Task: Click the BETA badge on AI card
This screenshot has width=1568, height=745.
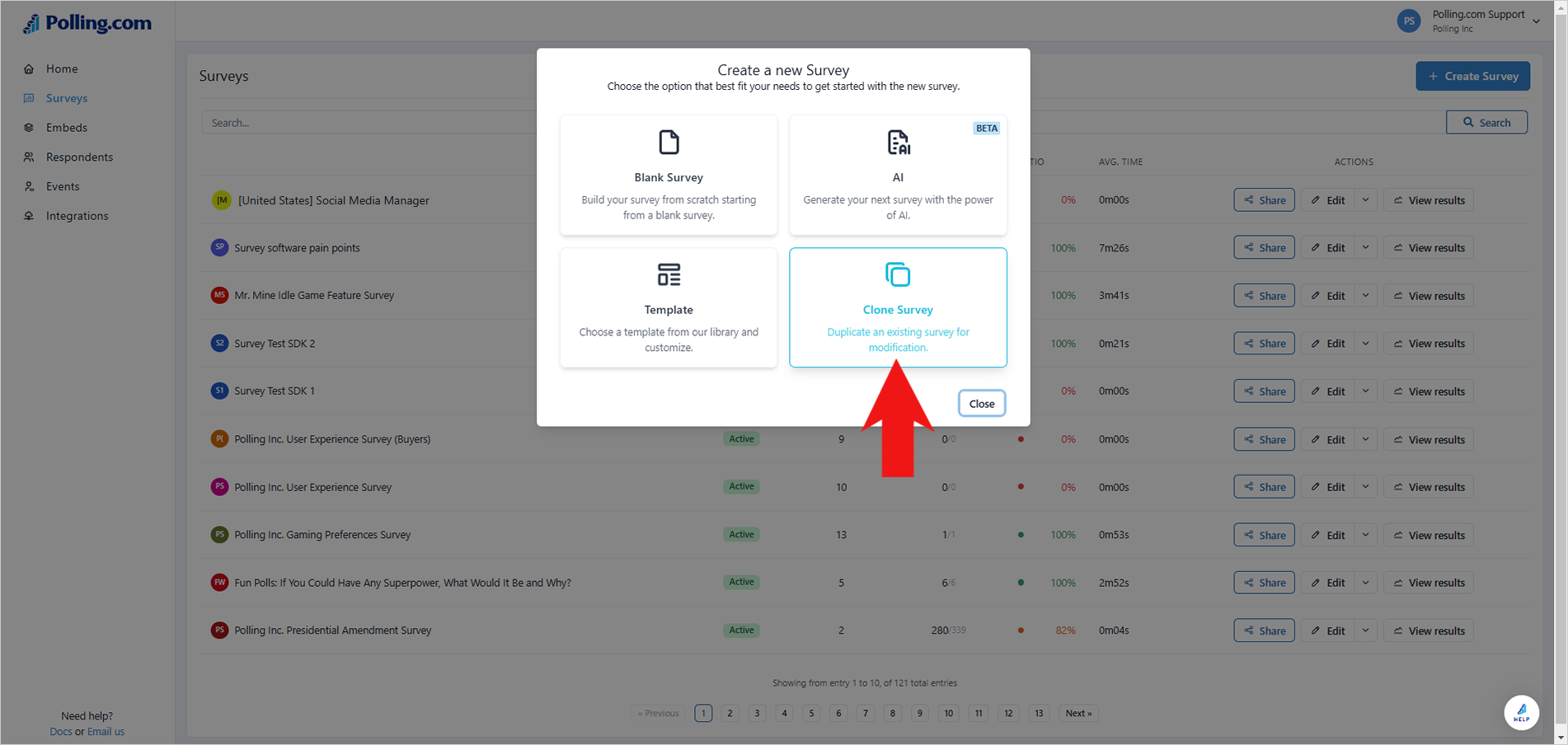Action: click(x=986, y=128)
